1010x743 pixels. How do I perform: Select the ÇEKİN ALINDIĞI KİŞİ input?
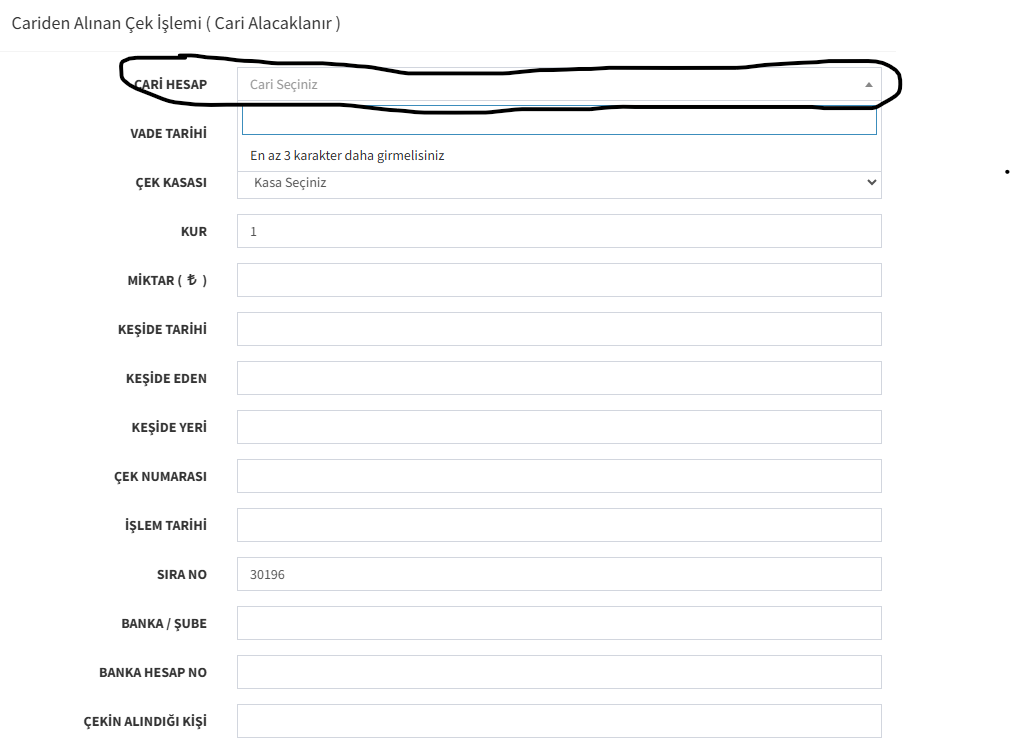[x=558, y=721]
